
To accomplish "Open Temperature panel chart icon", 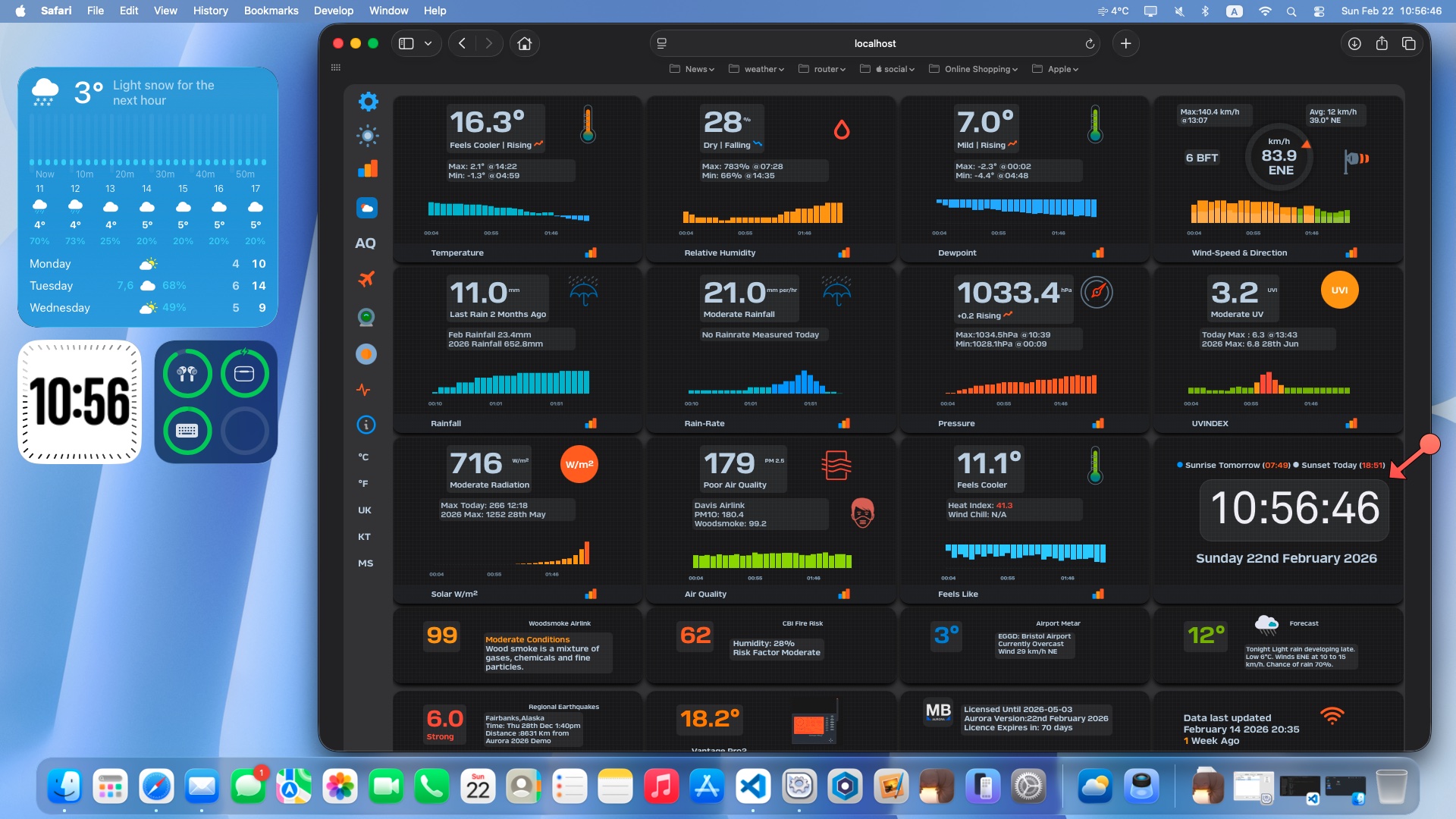I will coord(591,253).
